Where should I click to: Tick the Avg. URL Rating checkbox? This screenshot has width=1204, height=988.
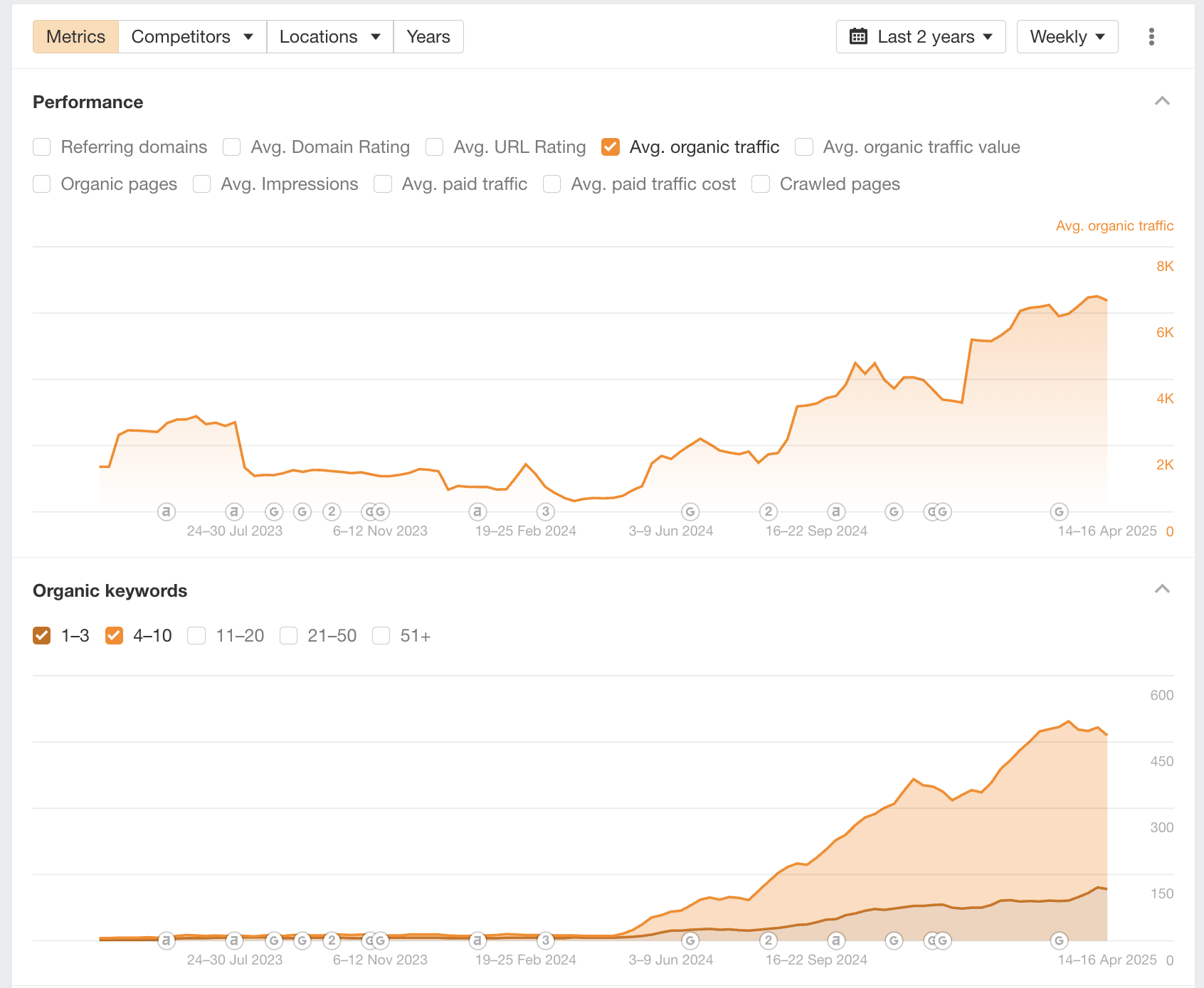coord(435,147)
